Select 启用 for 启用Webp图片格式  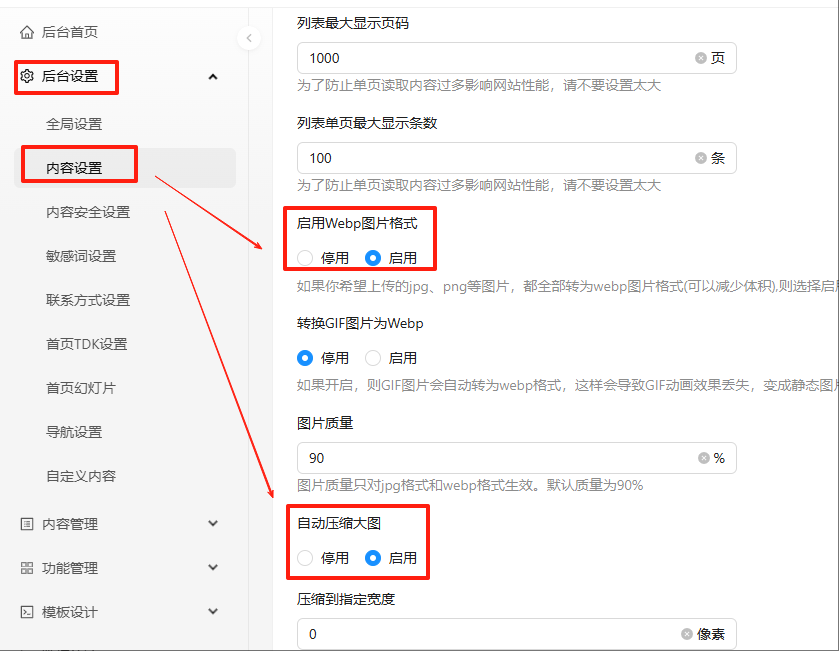coord(373,258)
